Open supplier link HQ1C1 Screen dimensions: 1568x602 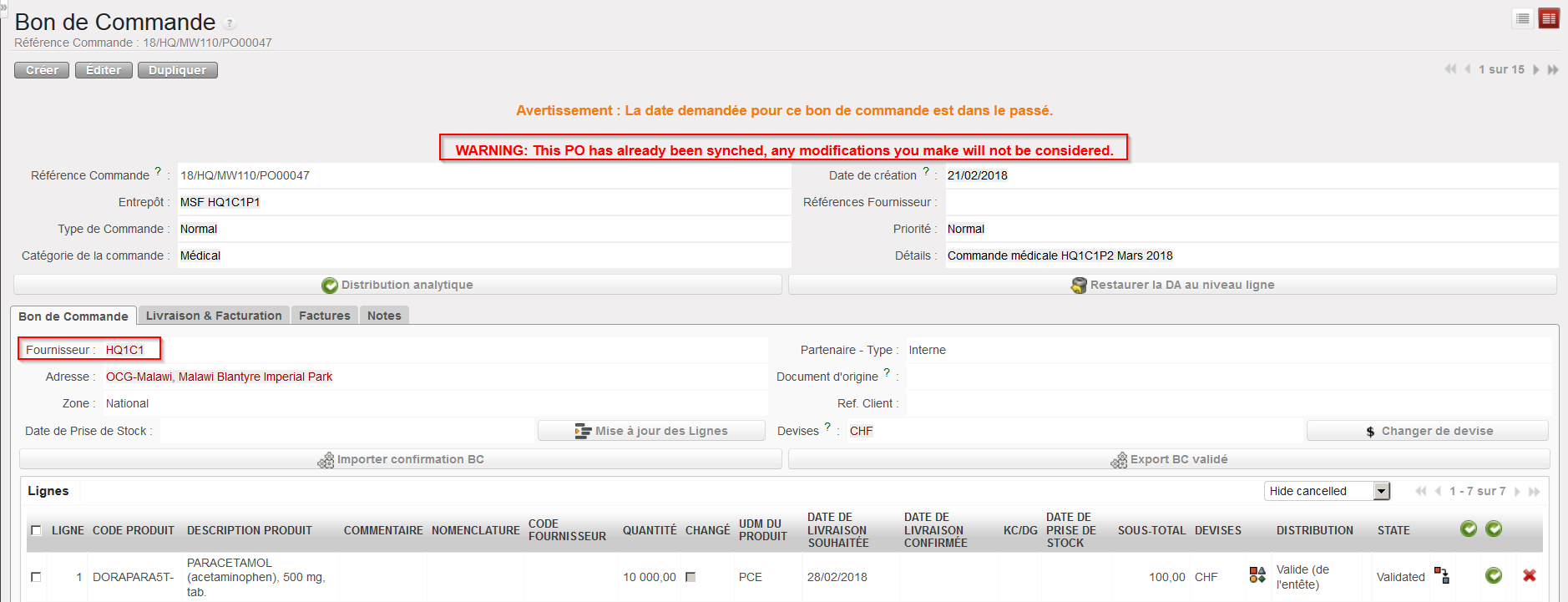(x=125, y=350)
